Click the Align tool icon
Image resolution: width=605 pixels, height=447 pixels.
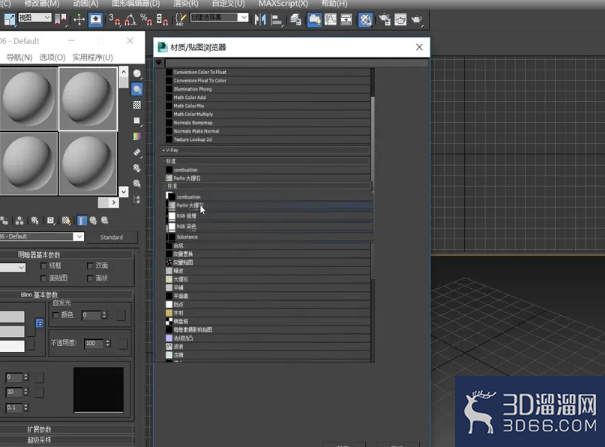point(276,19)
